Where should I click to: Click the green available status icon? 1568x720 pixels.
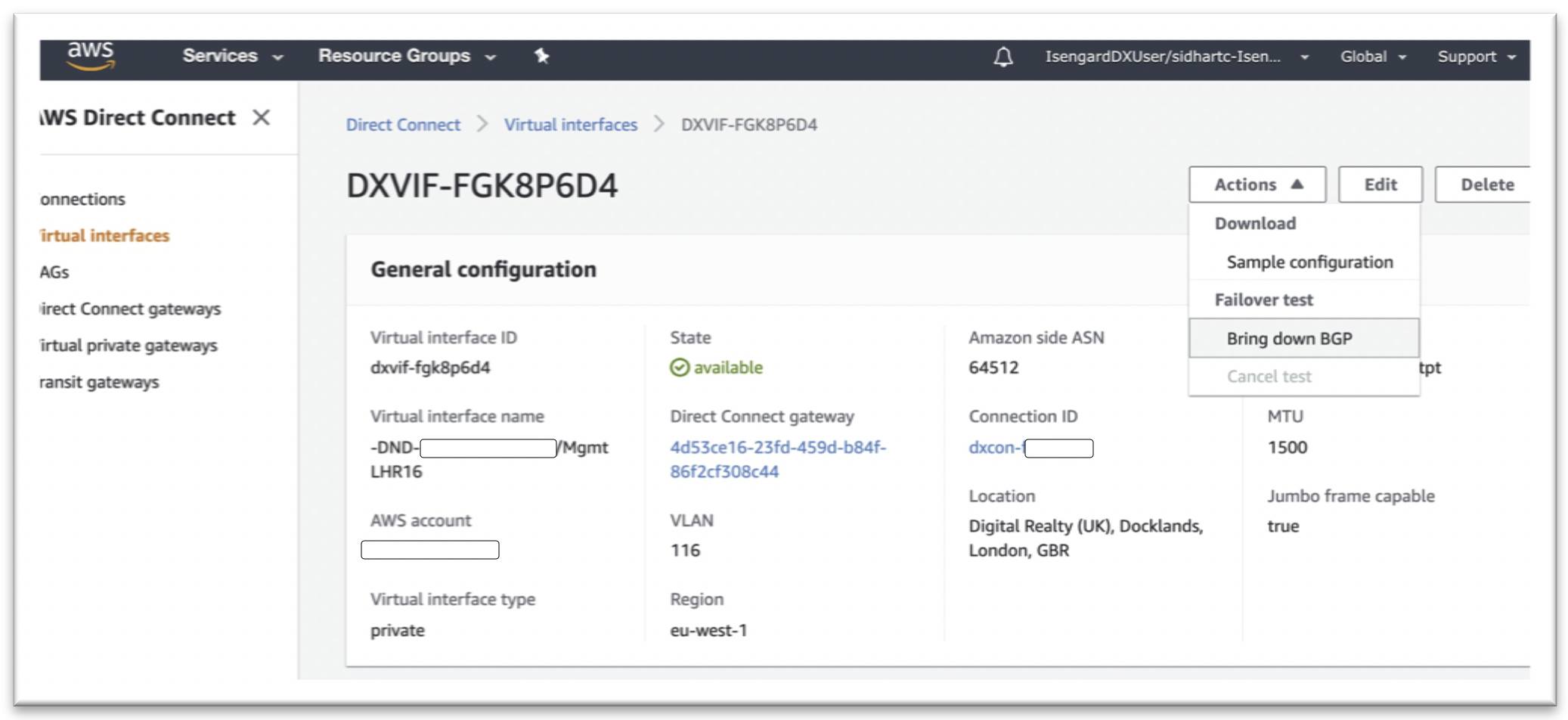point(679,368)
